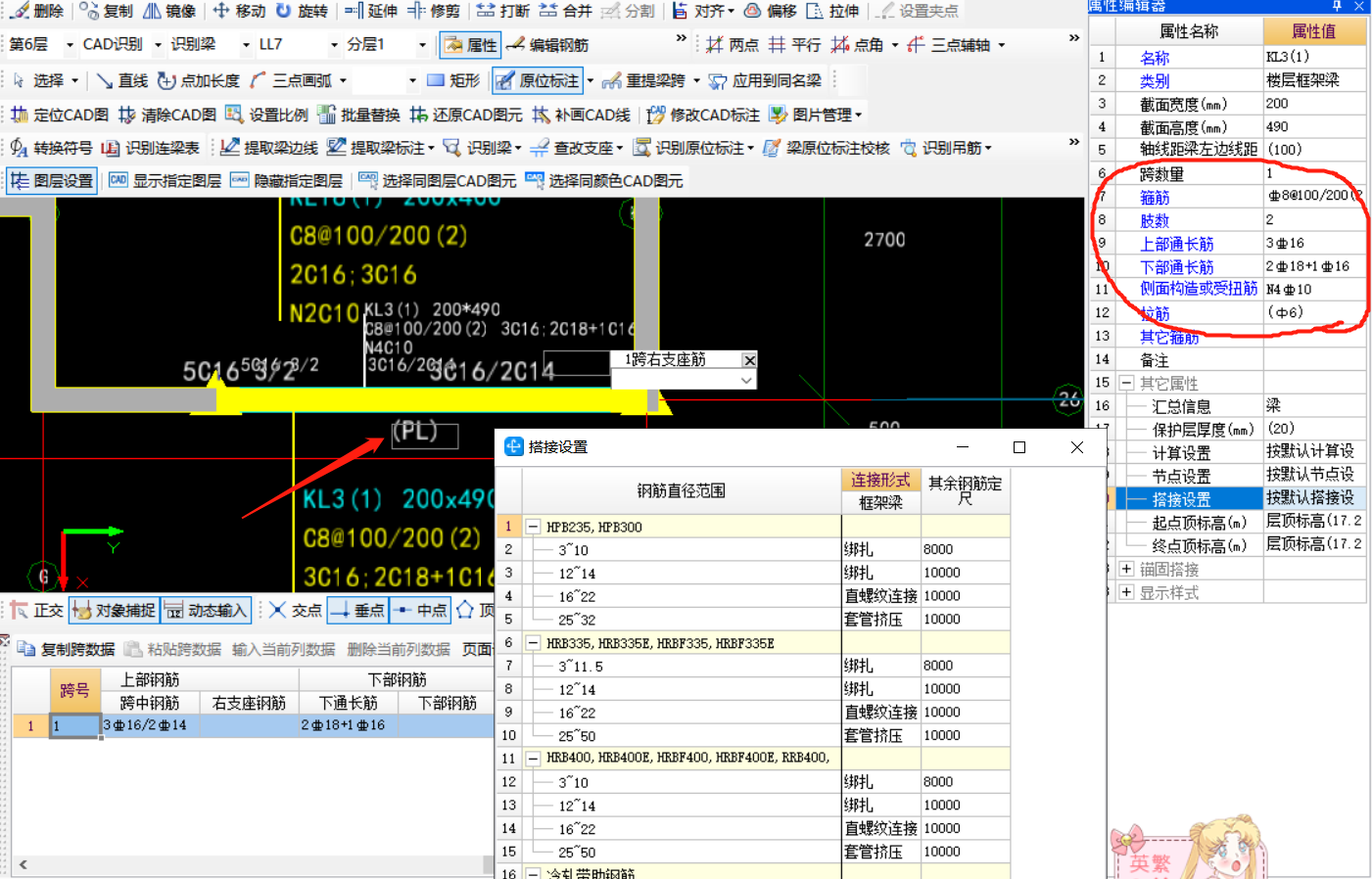Select the 旋转 rotate tool

[x=302, y=11]
